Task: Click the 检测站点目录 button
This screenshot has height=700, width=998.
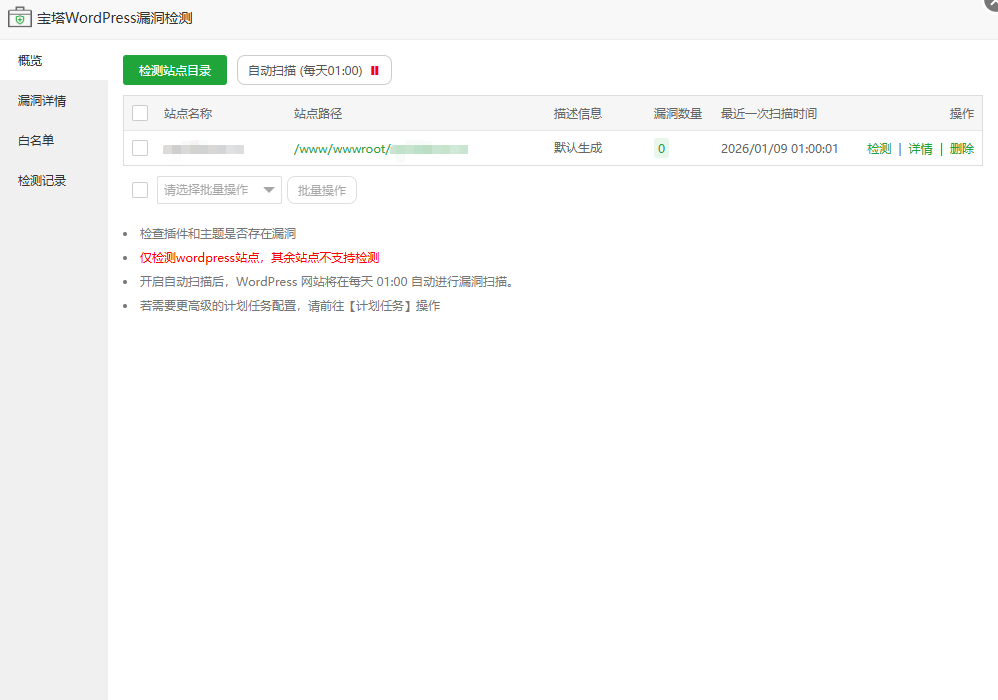Action: point(174,70)
